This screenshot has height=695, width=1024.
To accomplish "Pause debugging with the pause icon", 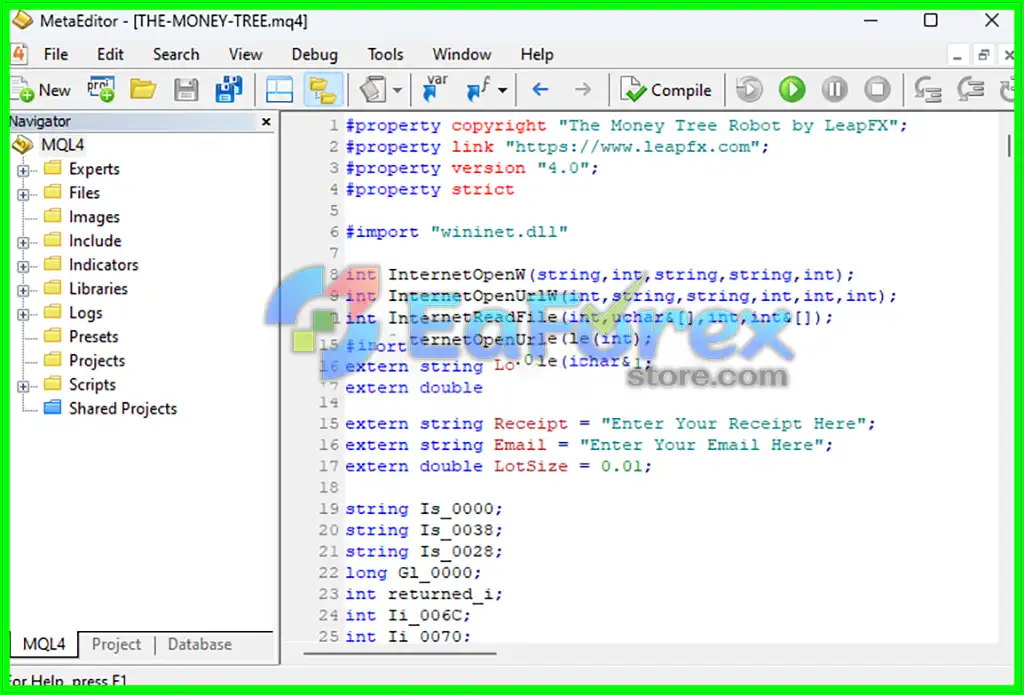I will (x=835, y=89).
